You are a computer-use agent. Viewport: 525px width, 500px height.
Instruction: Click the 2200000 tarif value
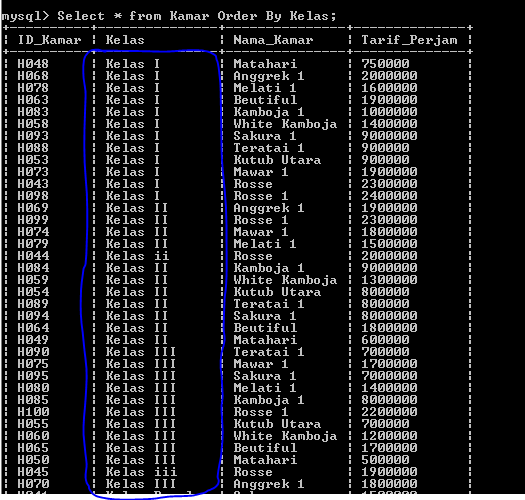point(389,412)
